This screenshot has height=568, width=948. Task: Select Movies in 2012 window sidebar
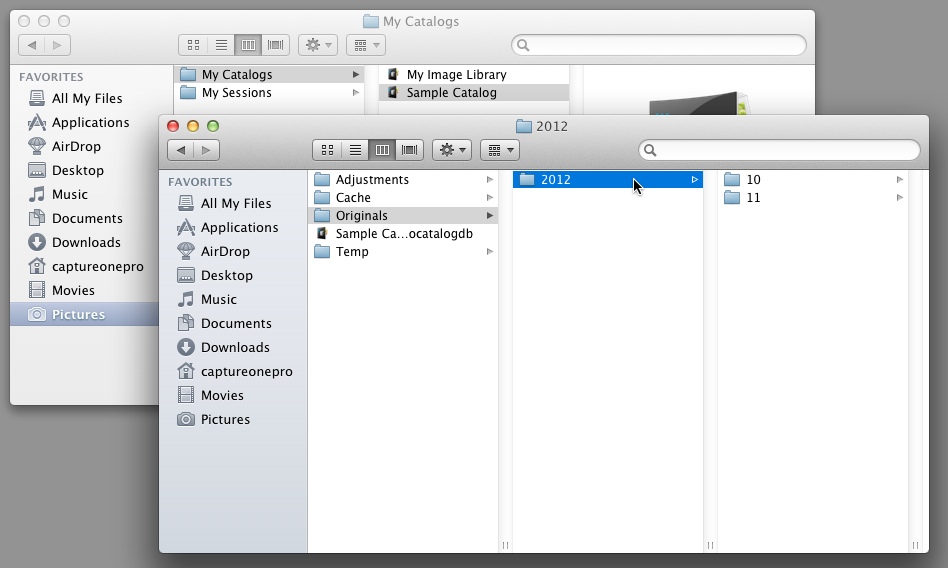(233, 395)
